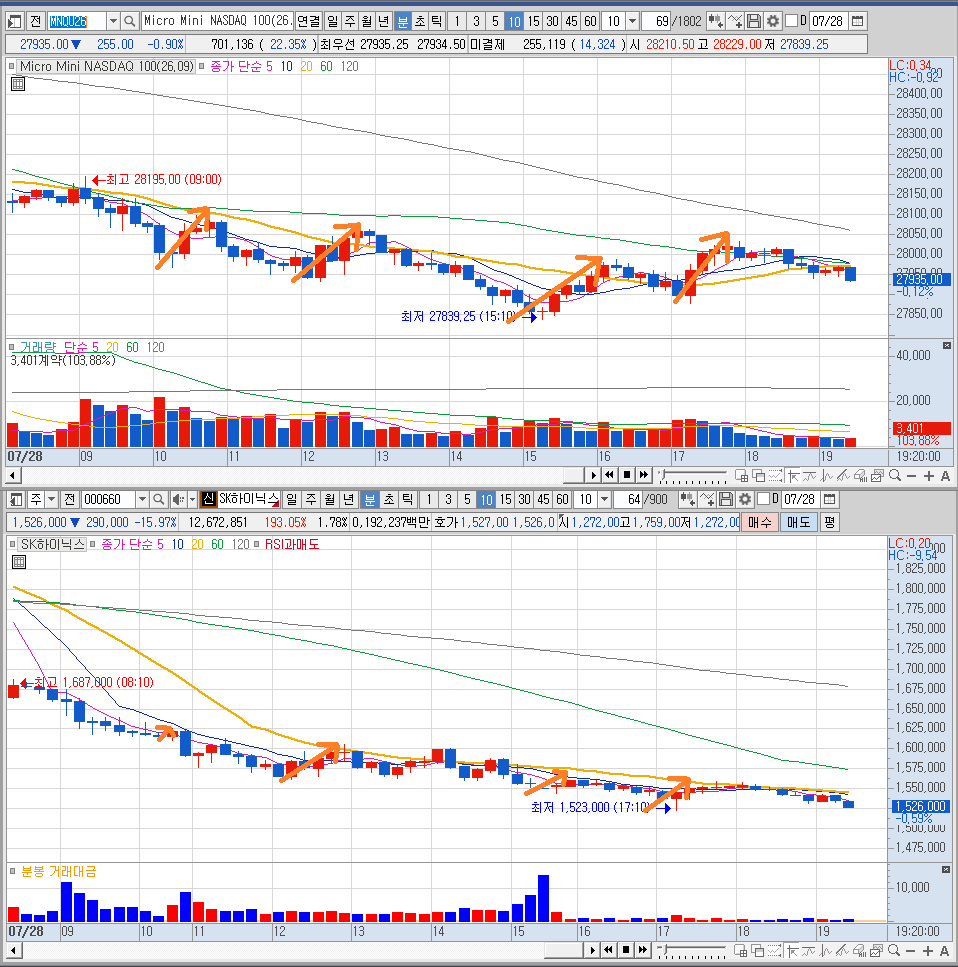Viewport: 958px width, 967px height.
Task: Open the data grid icon under Micro Mini NASDAQ
Action: point(18,84)
